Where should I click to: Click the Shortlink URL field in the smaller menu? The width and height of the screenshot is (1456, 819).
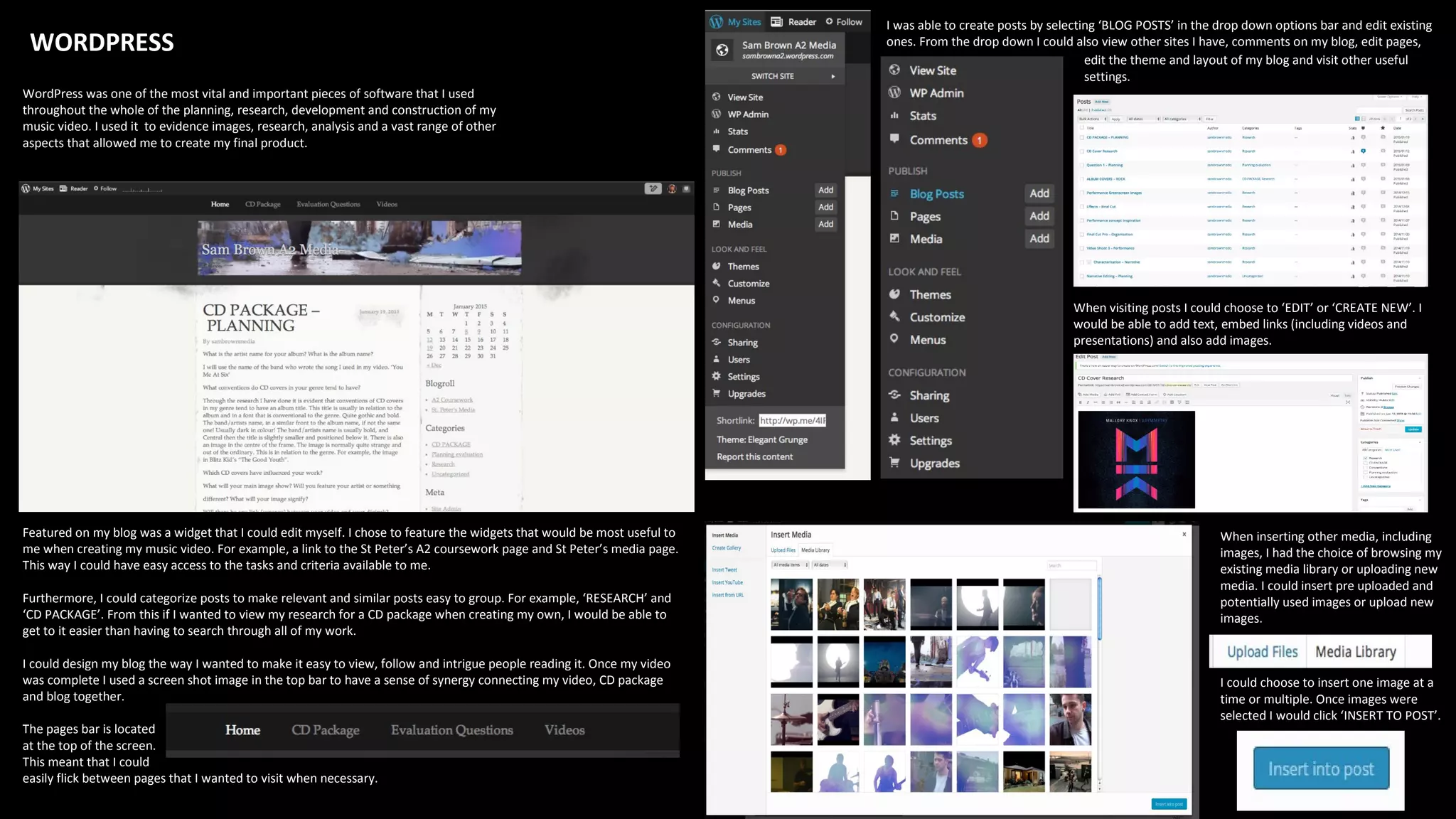(x=792, y=420)
